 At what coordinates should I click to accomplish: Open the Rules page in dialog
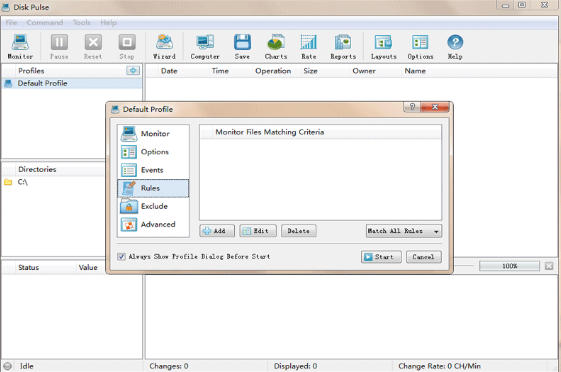(x=153, y=188)
